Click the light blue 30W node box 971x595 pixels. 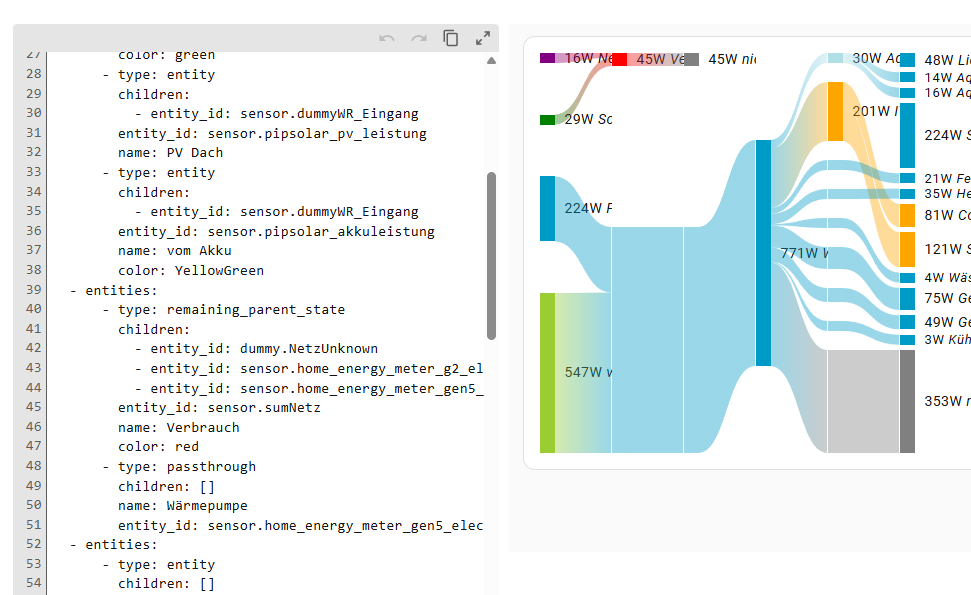point(835,58)
